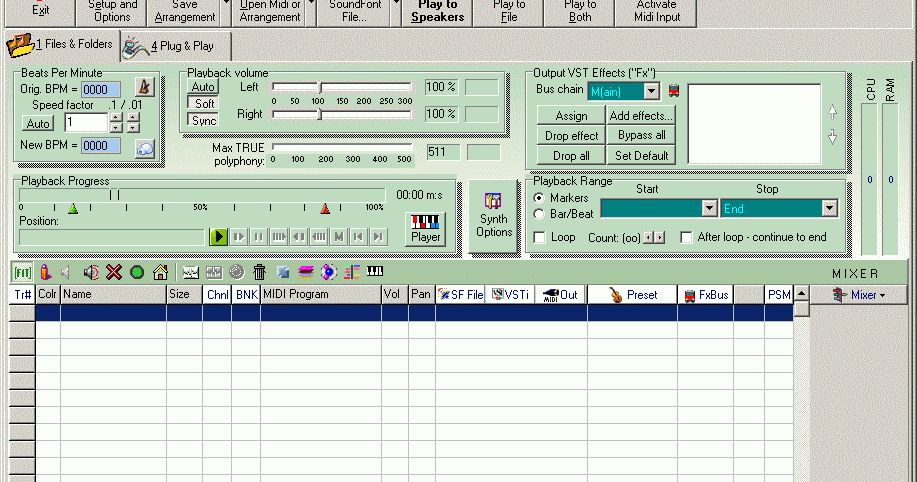Click the metronome icon next to Orig. BPM
The image size is (917, 482).
[x=144, y=87]
